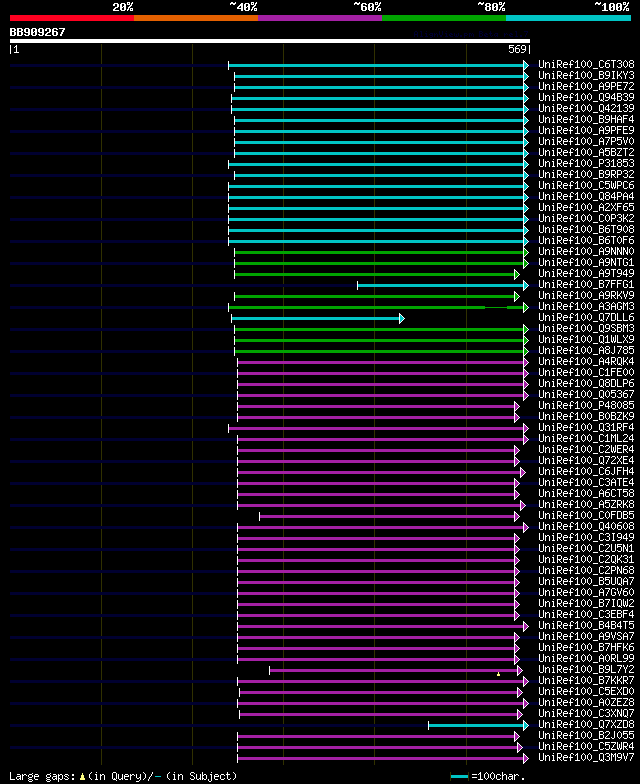Click the purple ~60% identity legend segment
The image size is (640, 784).
click(320, 18)
